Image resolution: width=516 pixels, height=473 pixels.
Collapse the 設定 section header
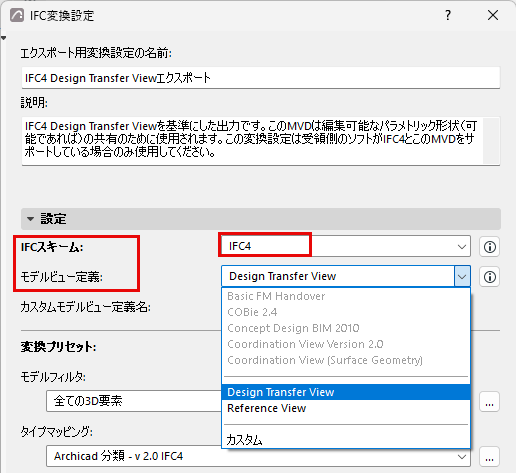(261, 219)
